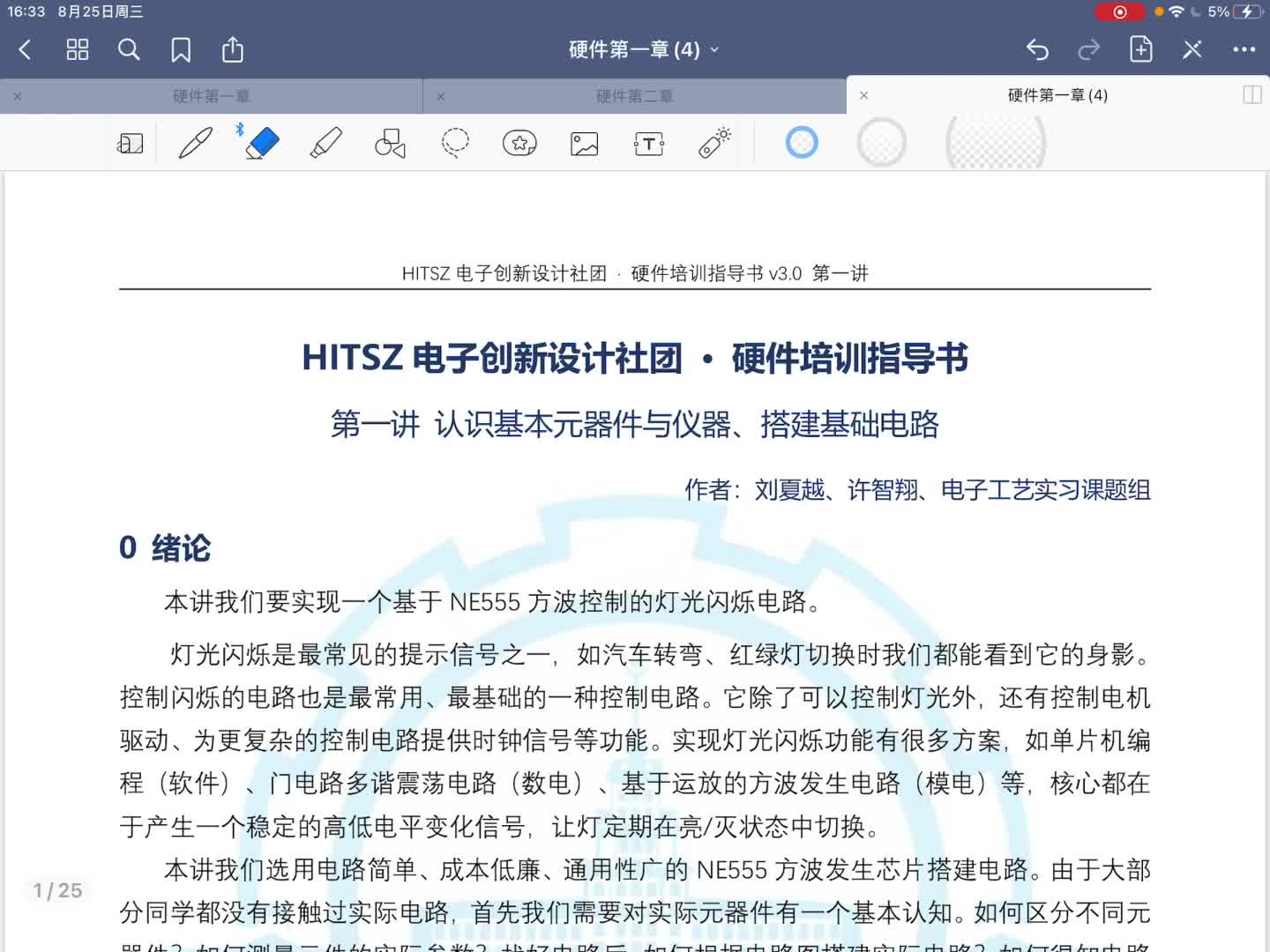Open the Elements sticker tool

(x=519, y=143)
